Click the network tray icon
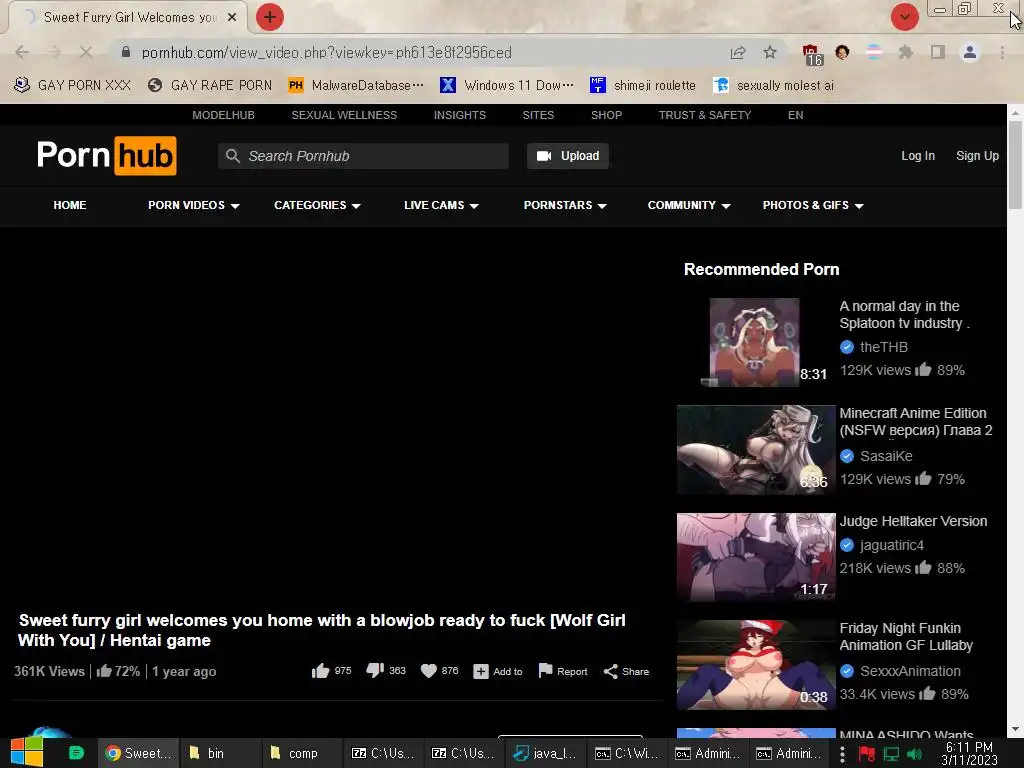This screenshot has width=1024, height=768. pyautogui.click(x=891, y=754)
